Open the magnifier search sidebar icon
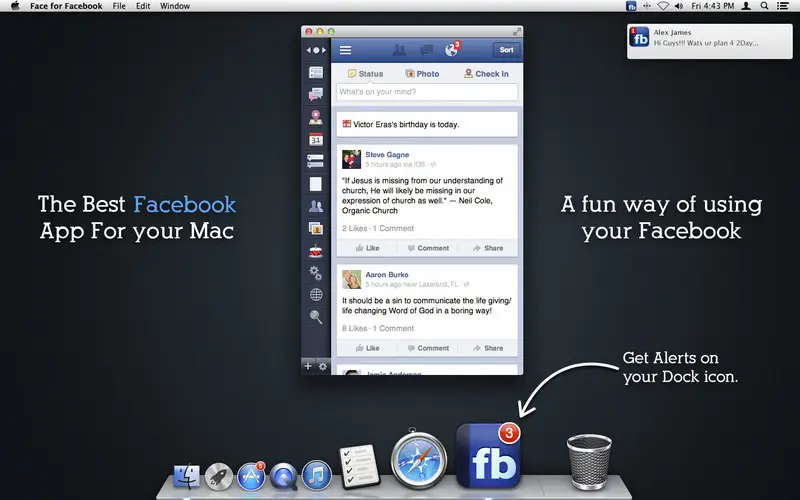Screen dimensions: 800x500 point(316,317)
